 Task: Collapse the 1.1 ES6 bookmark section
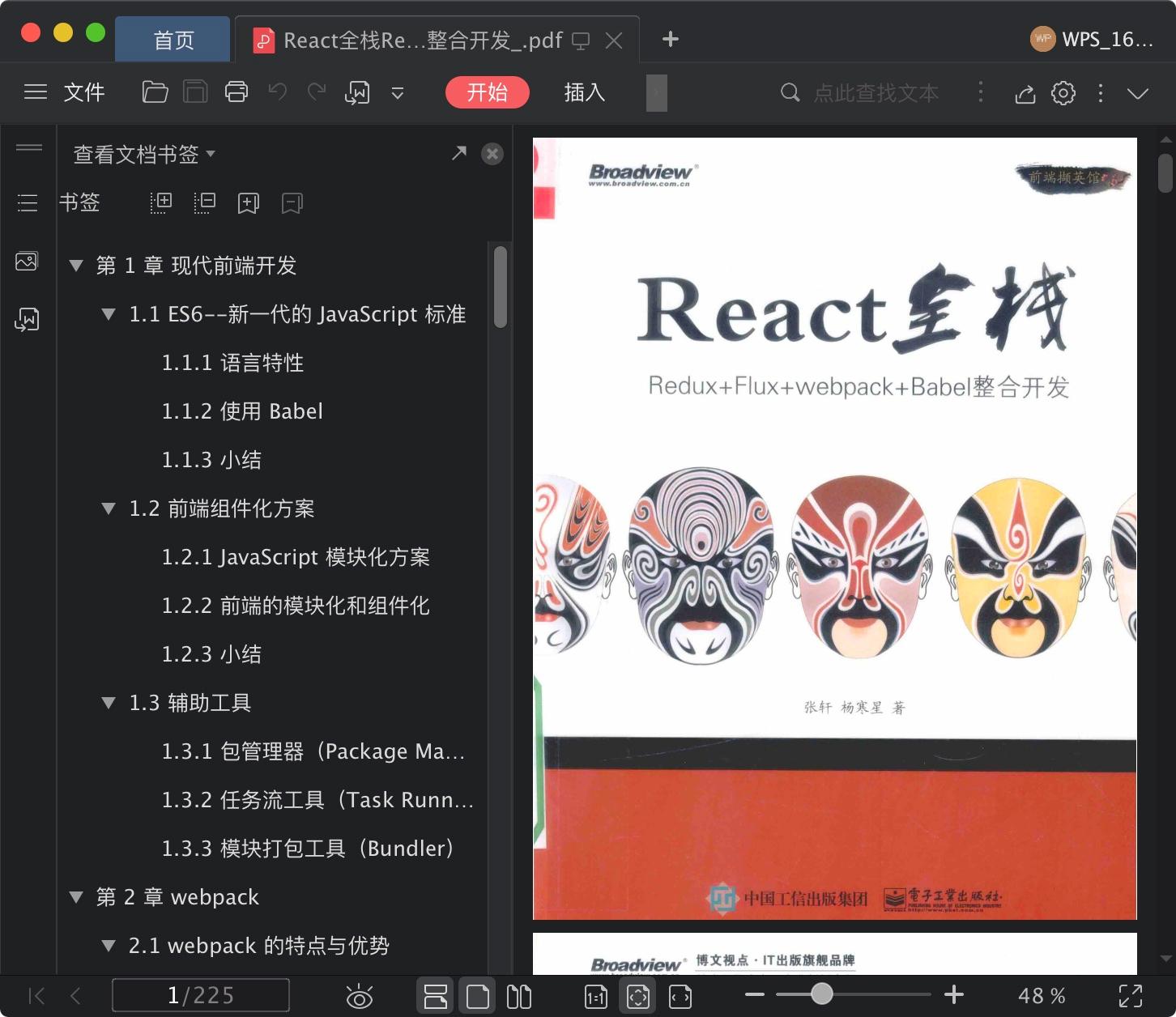click(109, 314)
